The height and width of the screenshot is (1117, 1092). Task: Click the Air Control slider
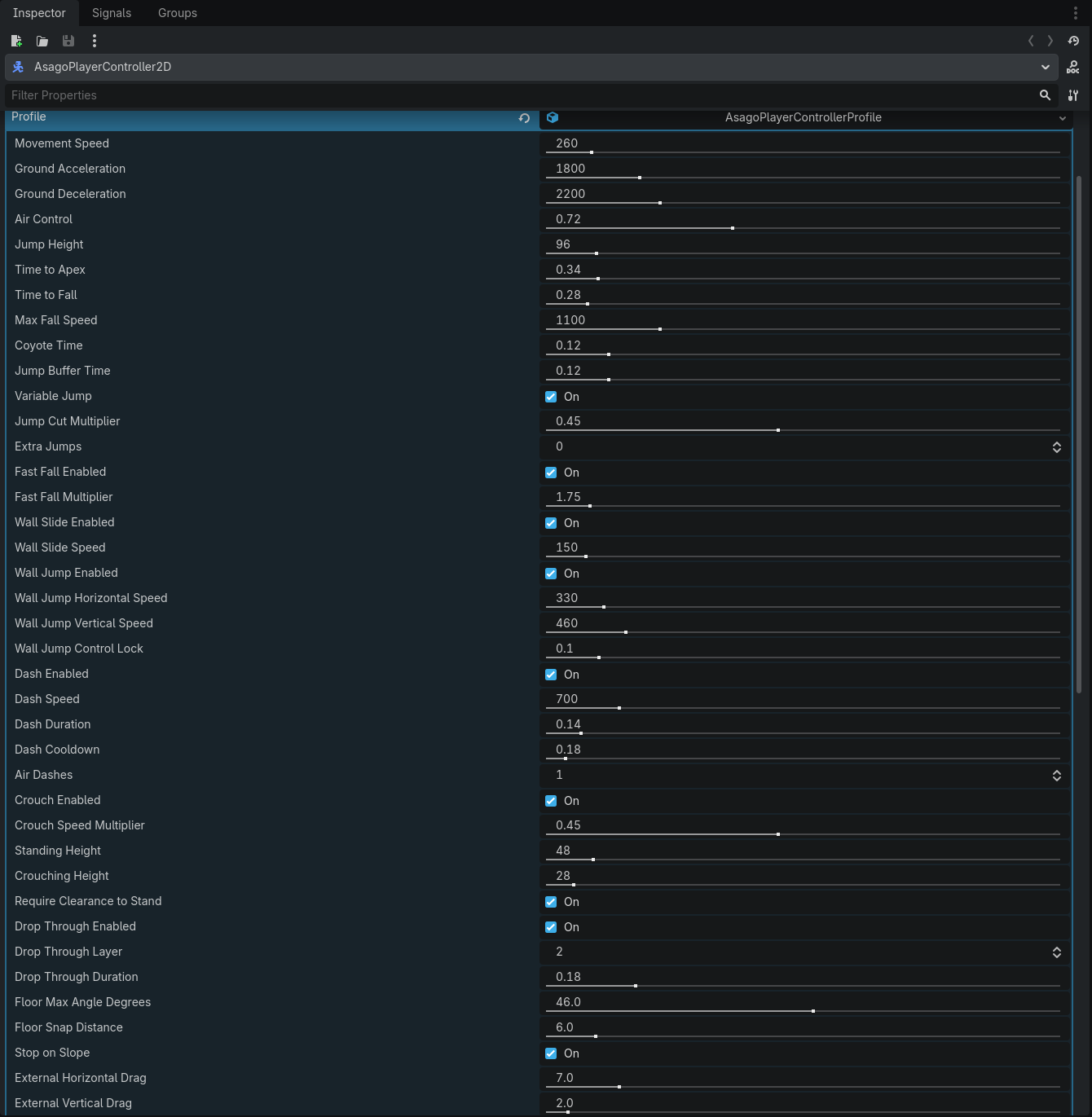coord(803,228)
